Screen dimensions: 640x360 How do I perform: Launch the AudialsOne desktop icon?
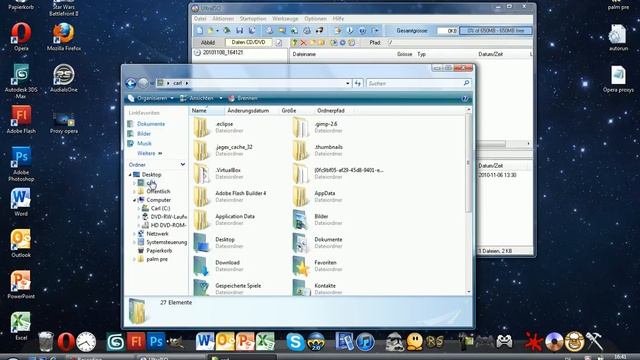(x=64, y=78)
